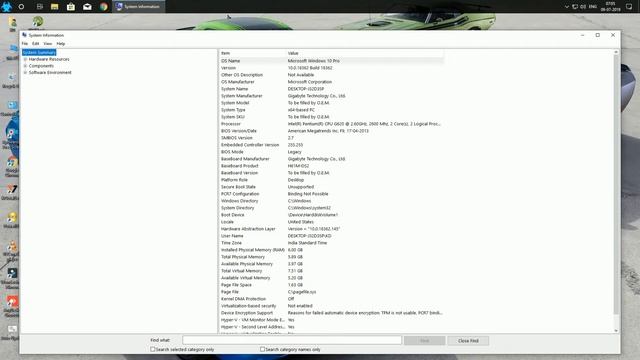Select Installed Physical Memory (RAM) row
Image resolution: width=640 pixels, height=360 pixels.
point(331,249)
